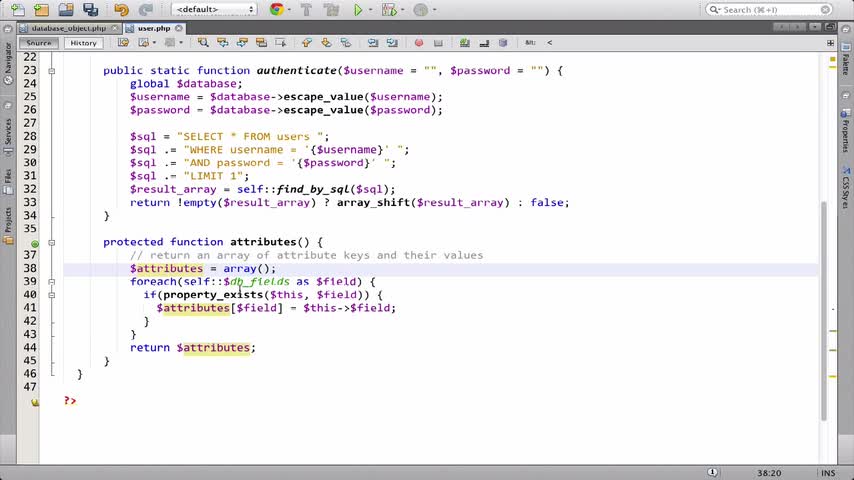Open the Properties panel on the right

846,131
